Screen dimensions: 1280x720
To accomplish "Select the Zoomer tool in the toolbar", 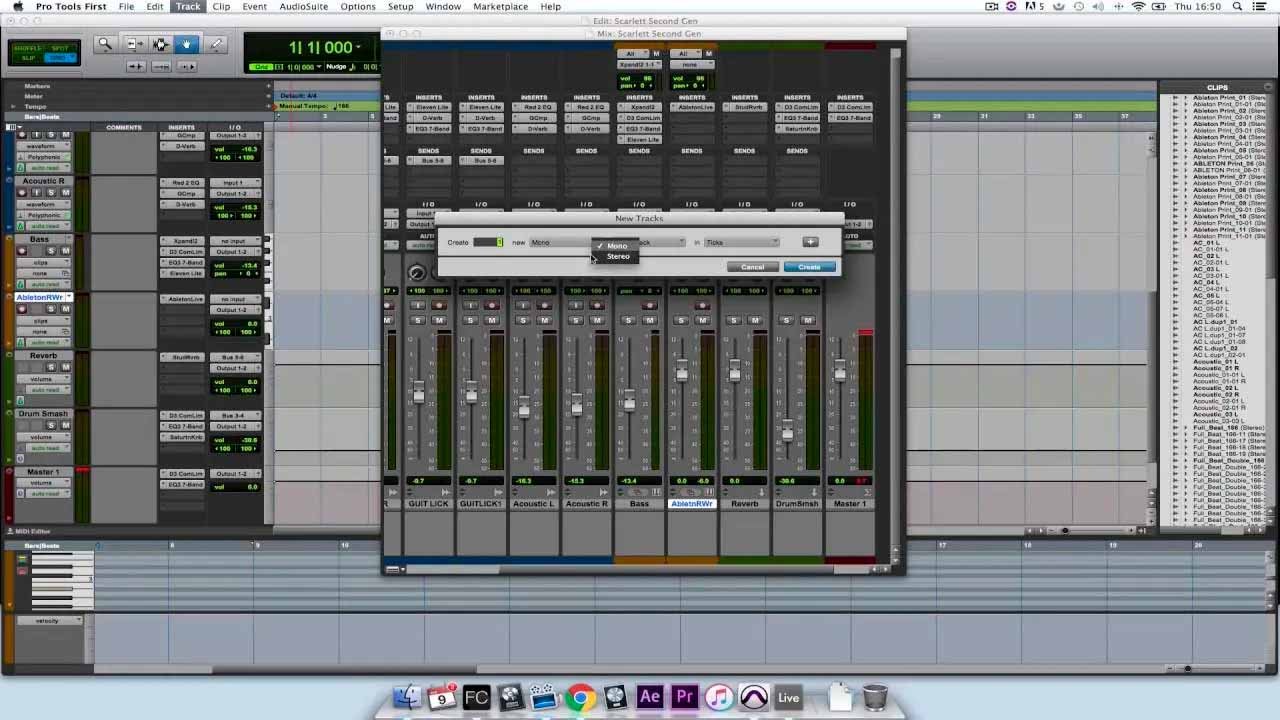I will point(105,44).
